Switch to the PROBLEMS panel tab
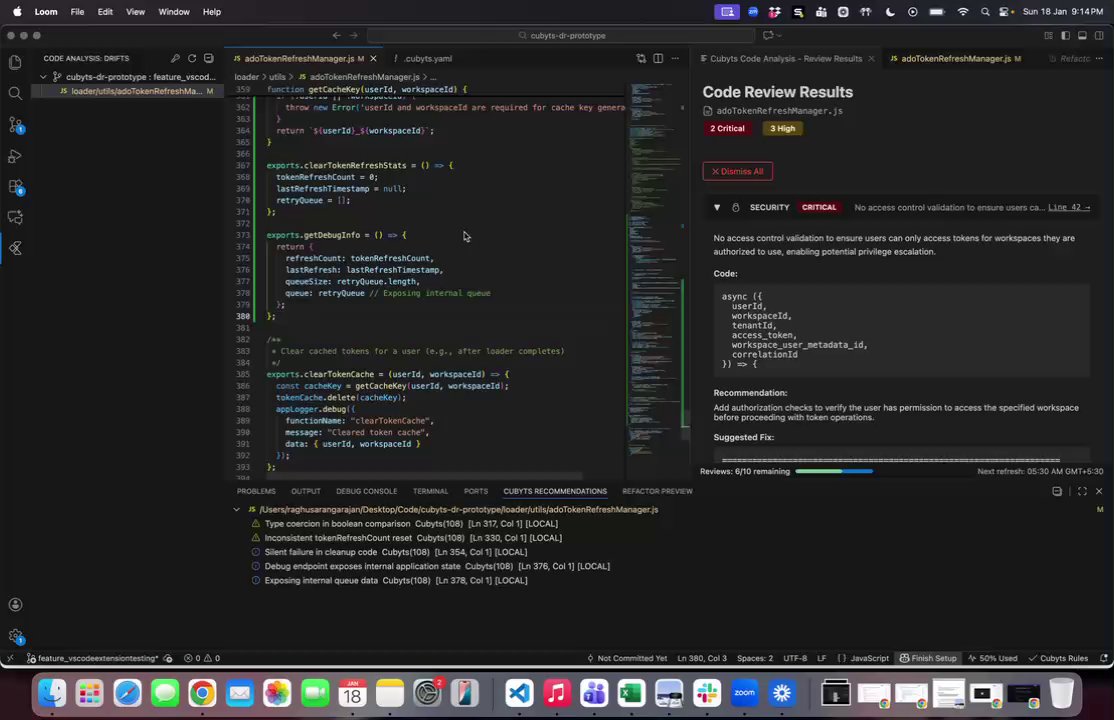The image size is (1114, 720). 256,491
